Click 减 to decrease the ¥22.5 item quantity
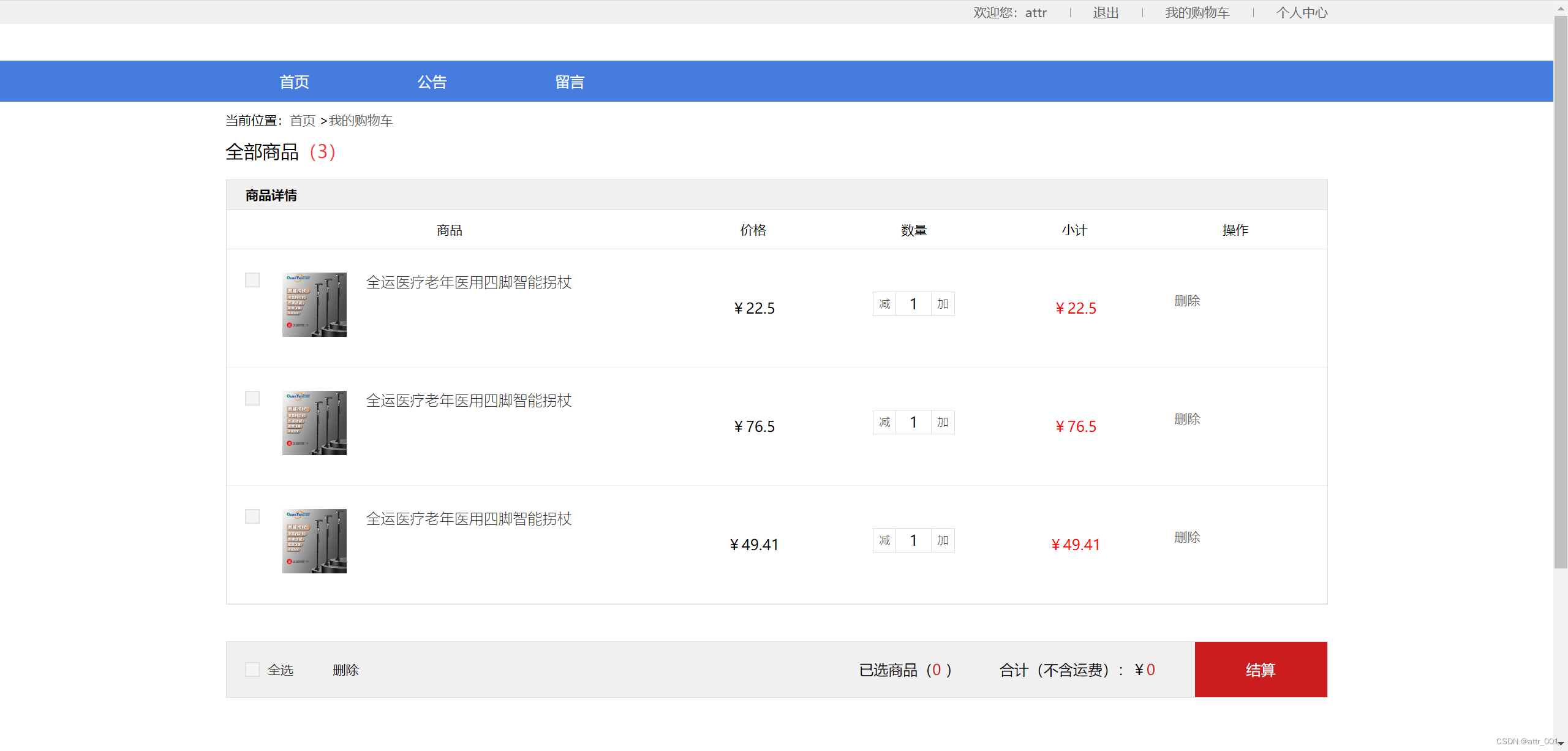 pyautogui.click(x=884, y=304)
